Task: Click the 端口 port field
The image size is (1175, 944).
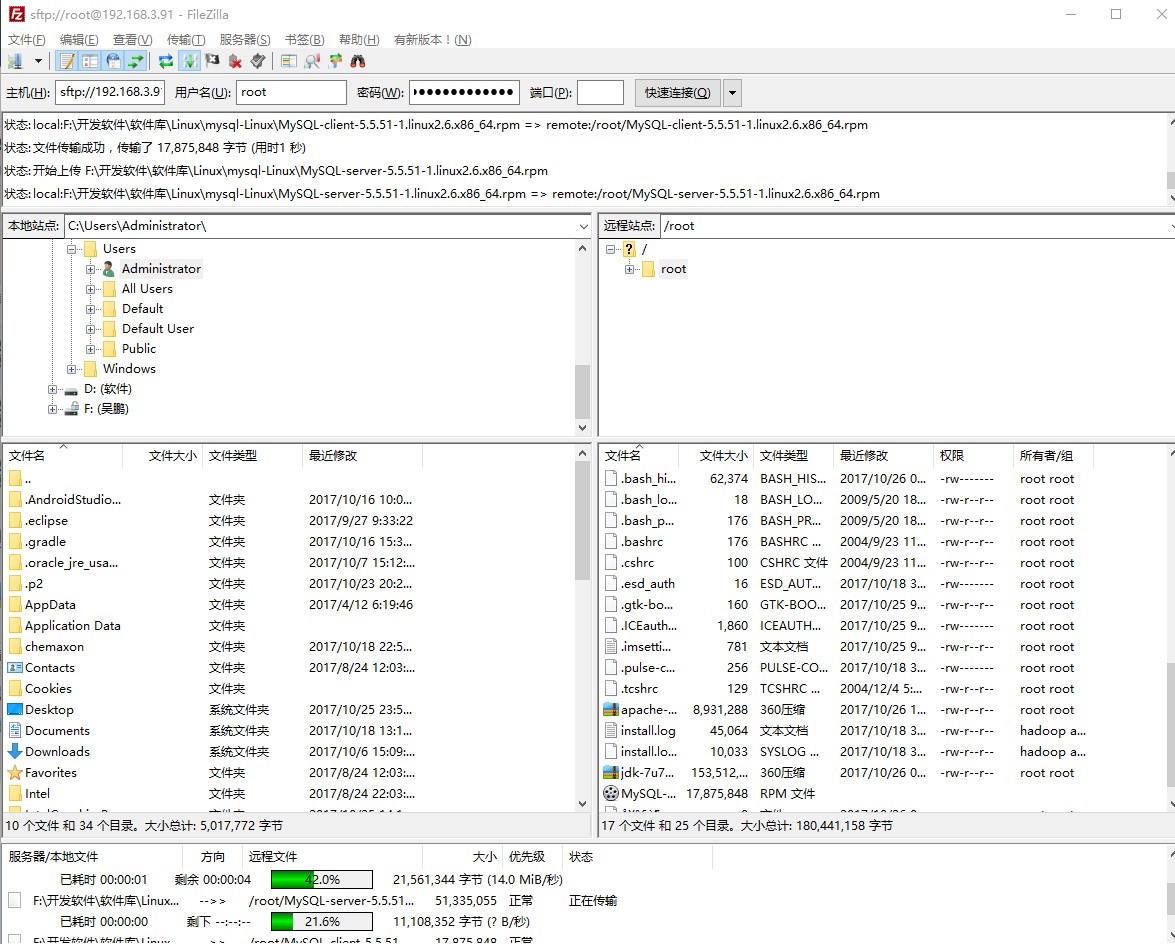Action: [600, 92]
